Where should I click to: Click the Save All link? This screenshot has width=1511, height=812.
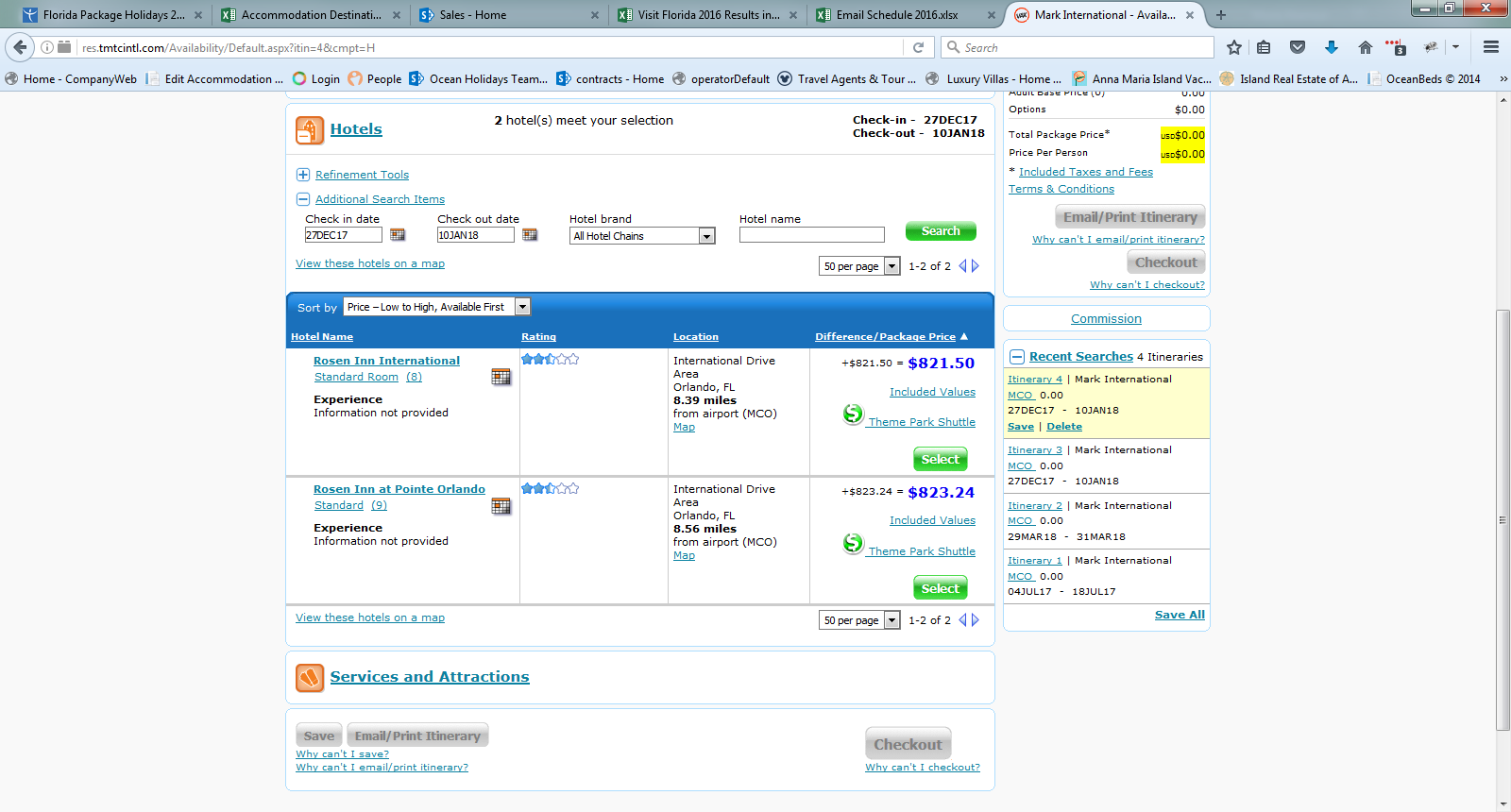pyautogui.click(x=1180, y=615)
